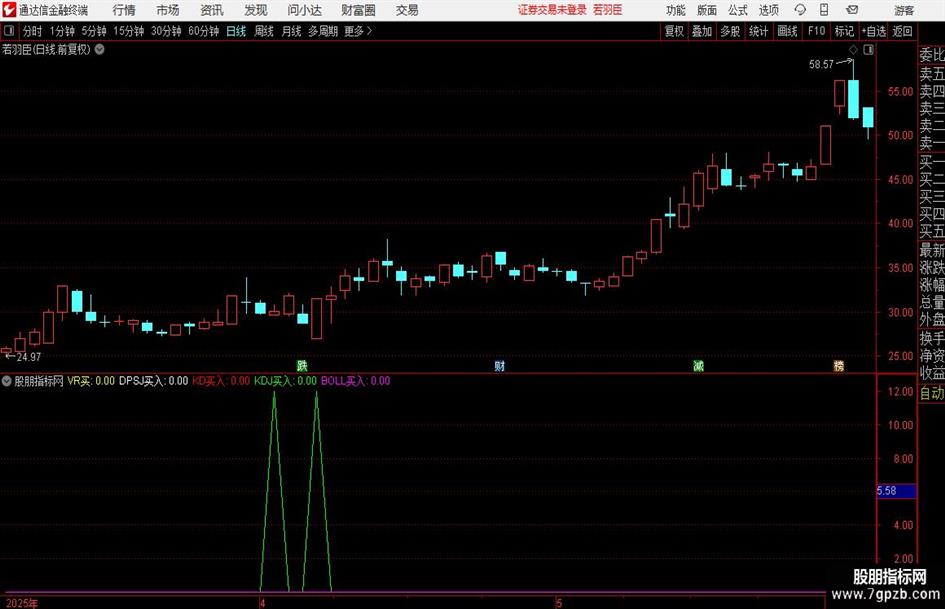Switch to 周线 weekly period tab
Image resolution: width=945 pixels, height=609 pixels.
[264, 31]
